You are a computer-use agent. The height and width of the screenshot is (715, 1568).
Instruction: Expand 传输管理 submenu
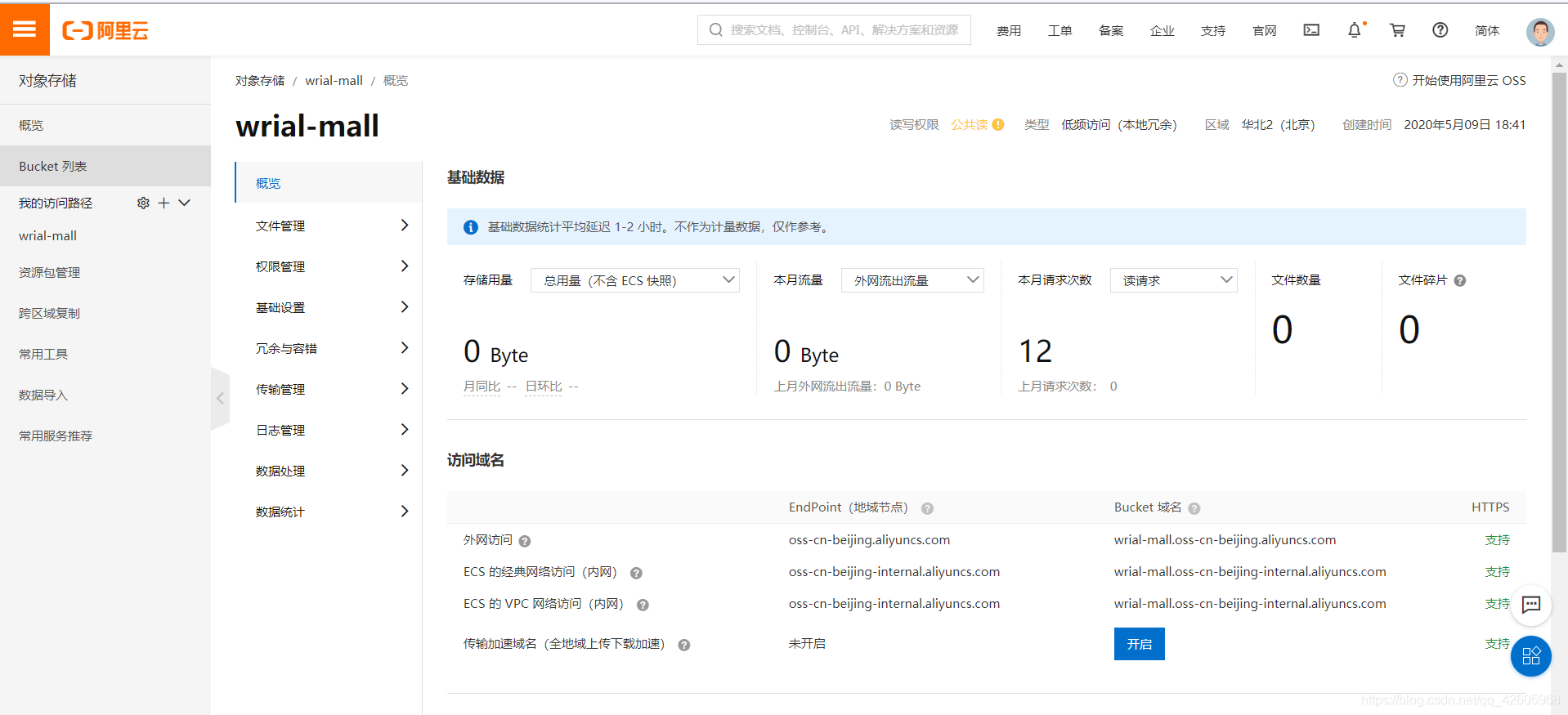(x=405, y=389)
